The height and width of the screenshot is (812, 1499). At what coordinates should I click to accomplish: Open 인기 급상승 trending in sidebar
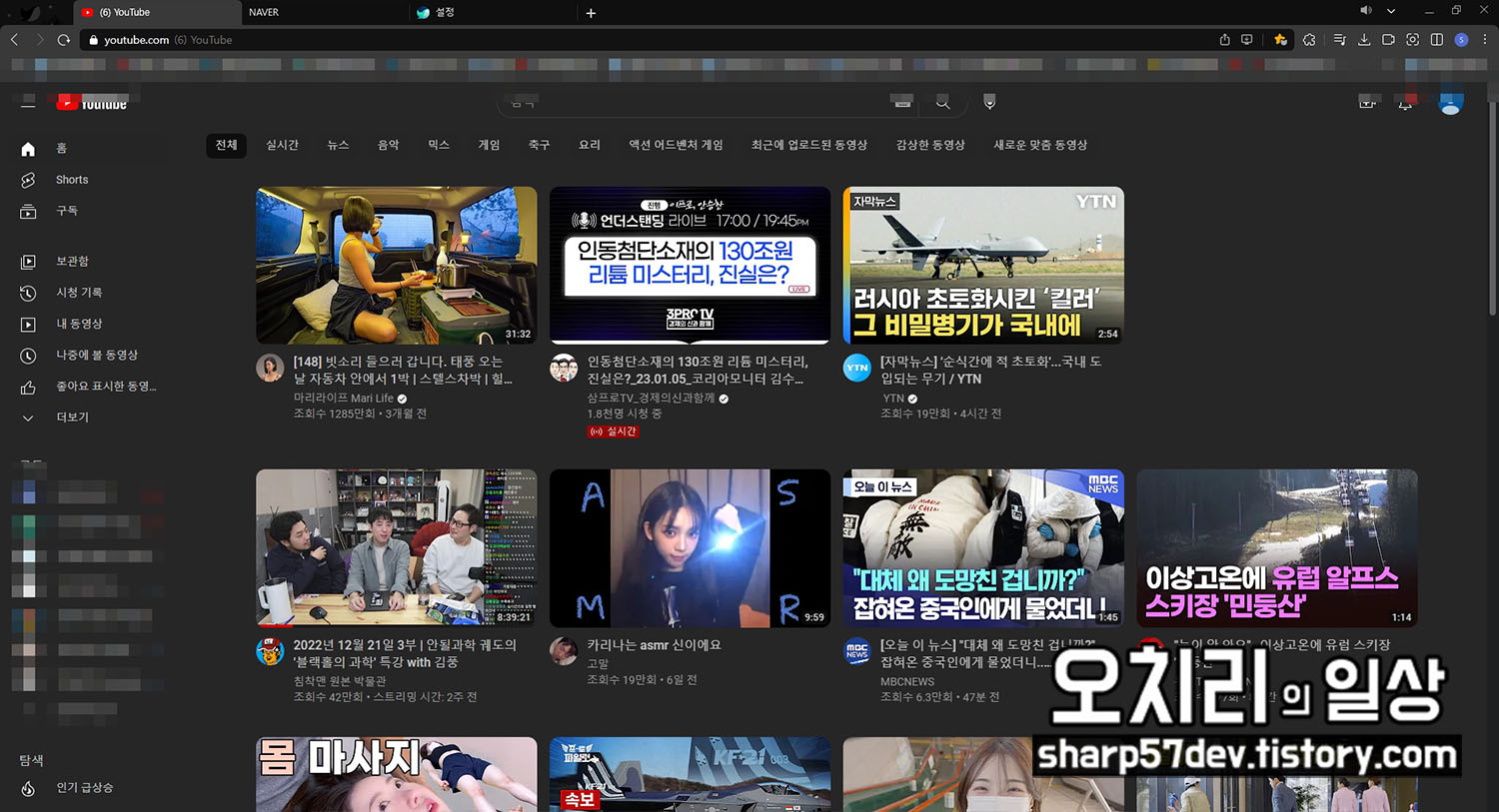84,788
